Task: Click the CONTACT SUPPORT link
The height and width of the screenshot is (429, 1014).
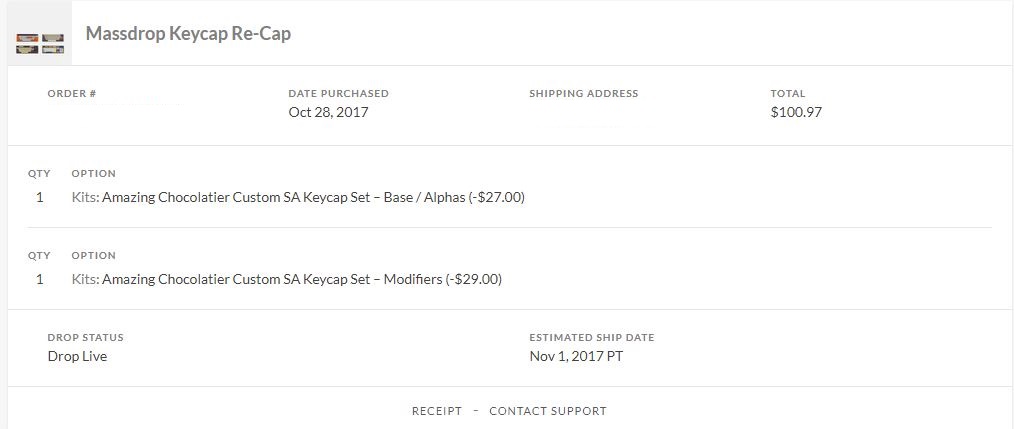Action: pos(548,411)
